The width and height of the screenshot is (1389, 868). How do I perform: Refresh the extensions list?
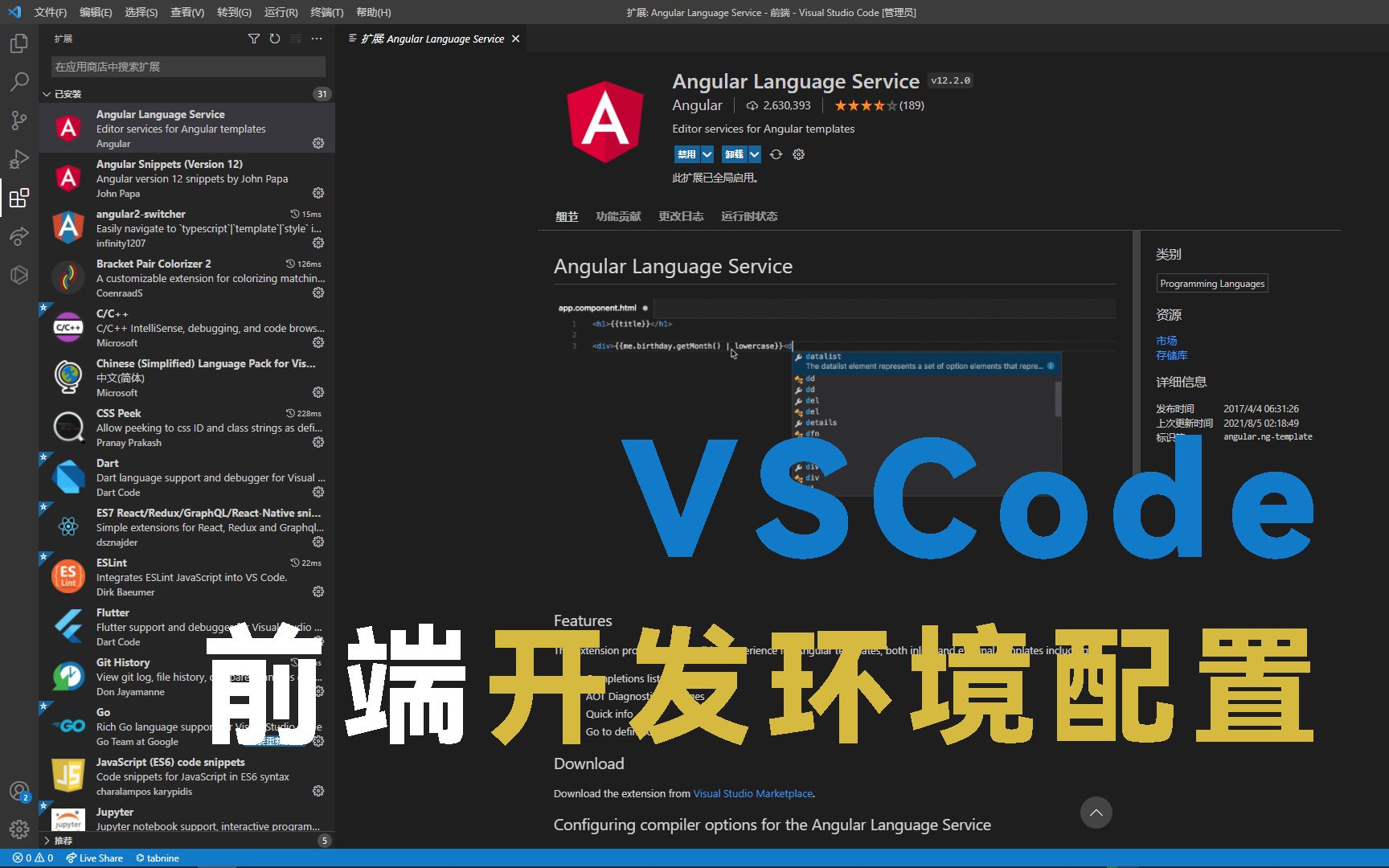tap(275, 39)
